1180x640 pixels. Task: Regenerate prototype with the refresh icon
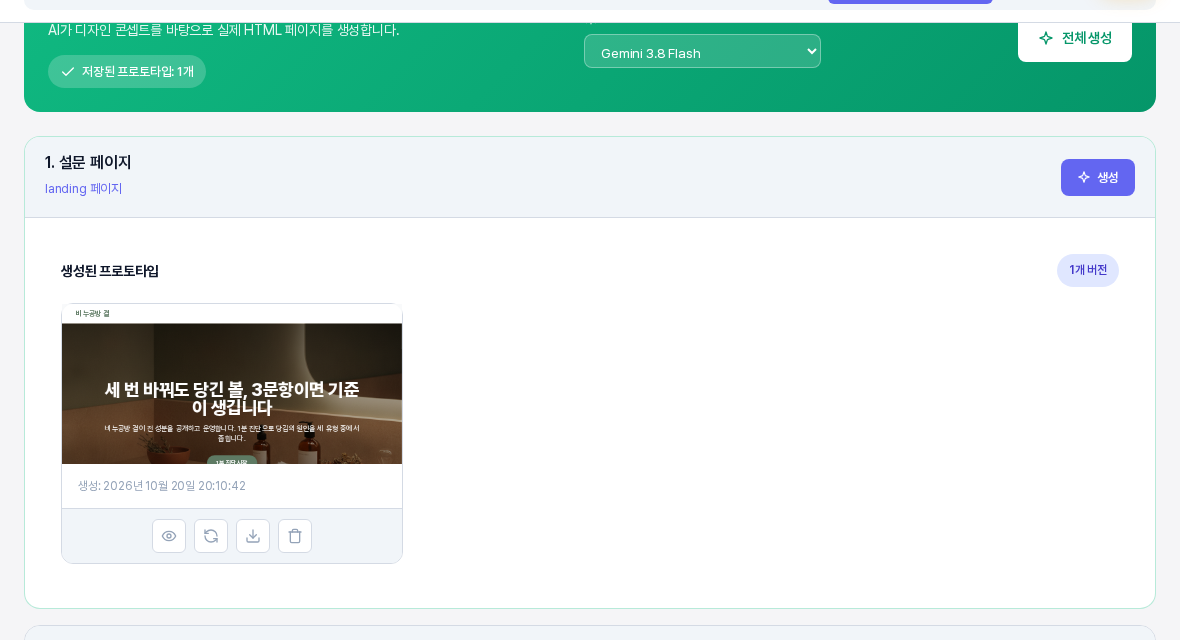click(211, 536)
